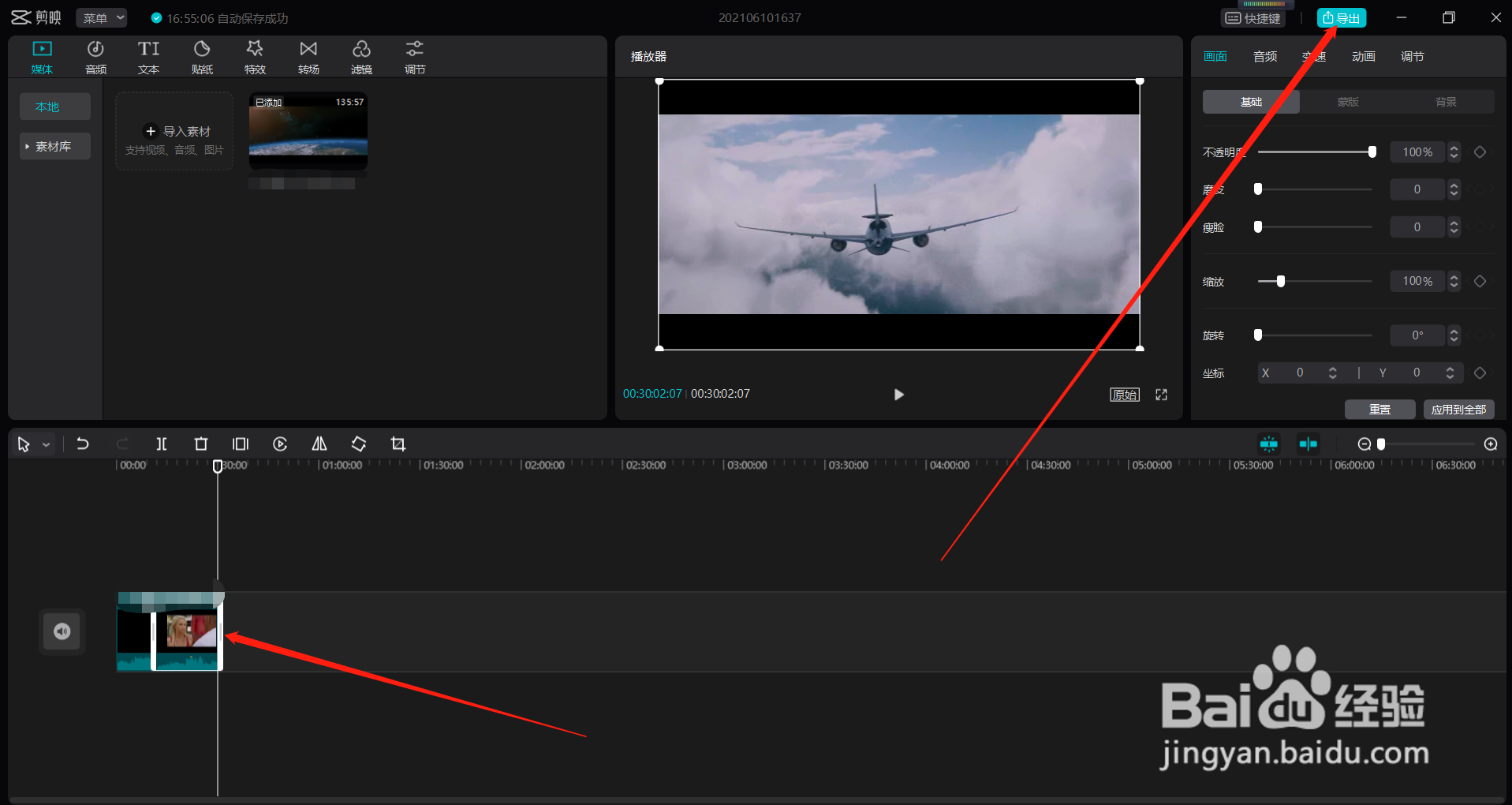Click the 旋转 rotation slider
Screen dimensions: 1512x805
[x=1316, y=335]
